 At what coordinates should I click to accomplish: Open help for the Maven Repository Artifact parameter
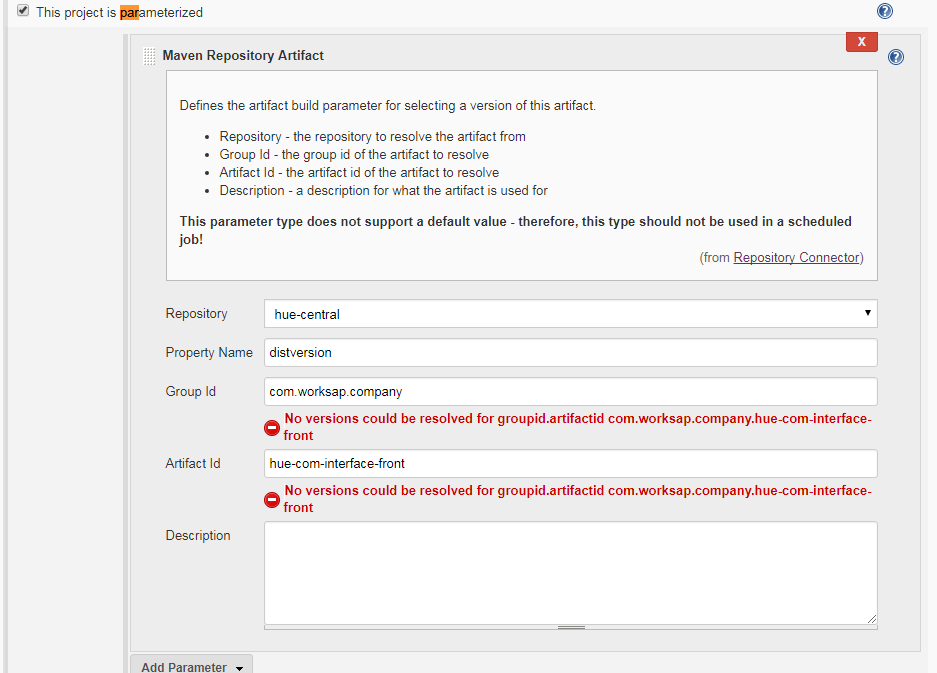click(895, 57)
